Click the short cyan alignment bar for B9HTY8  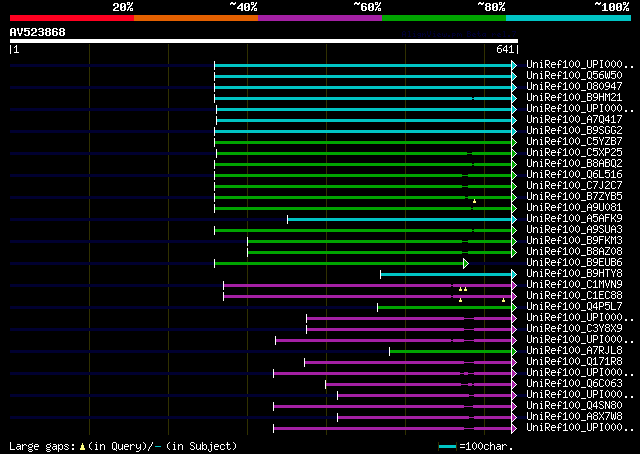pos(446,275)
